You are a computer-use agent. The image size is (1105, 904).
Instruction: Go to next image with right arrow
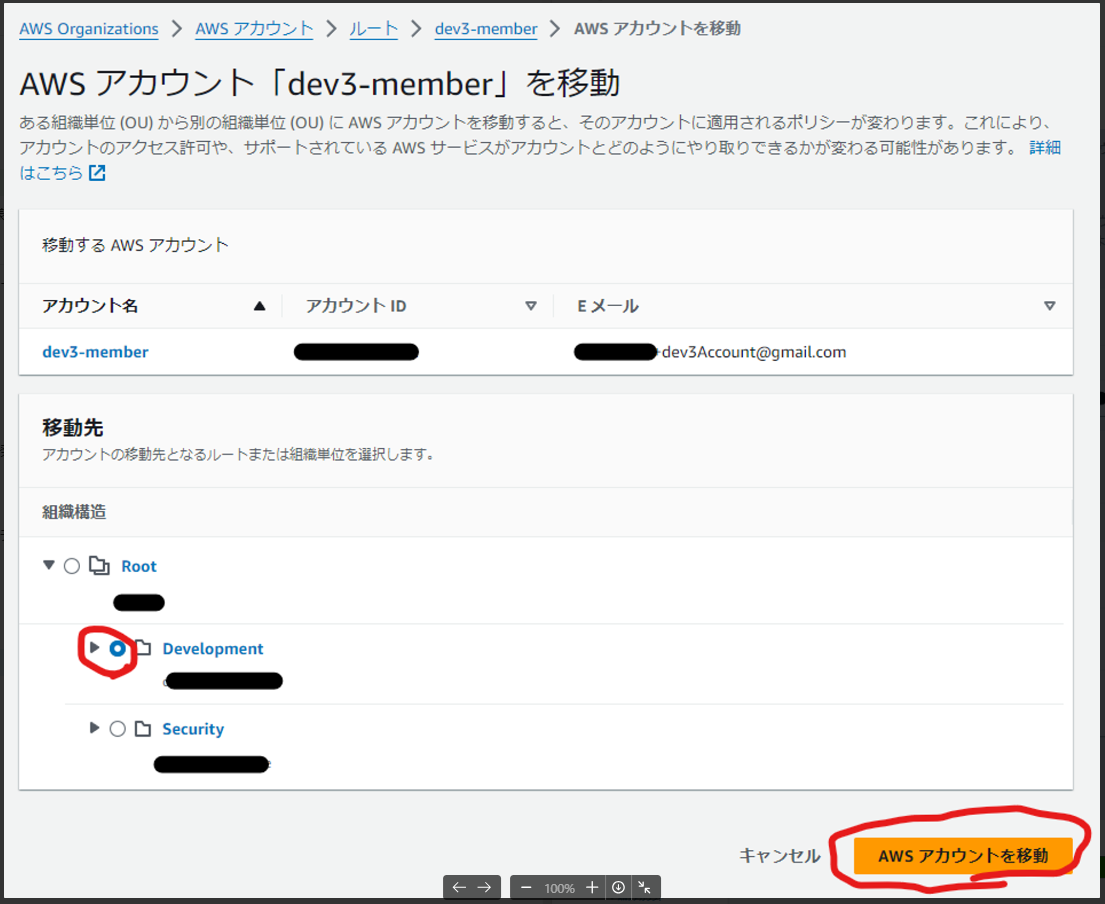point(484,888)
